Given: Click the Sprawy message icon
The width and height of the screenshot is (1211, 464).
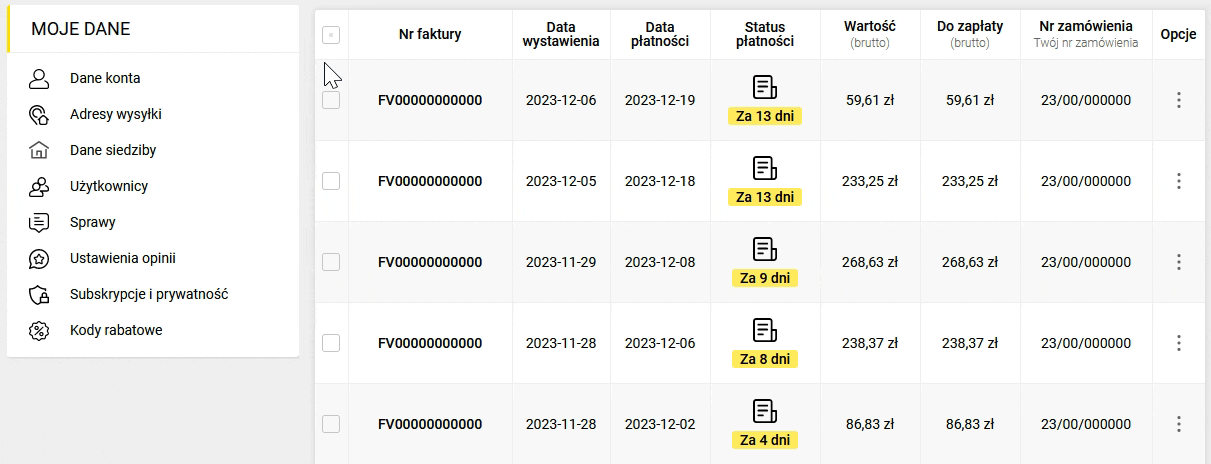Looking at the screenshot, I should click(39, 222).
